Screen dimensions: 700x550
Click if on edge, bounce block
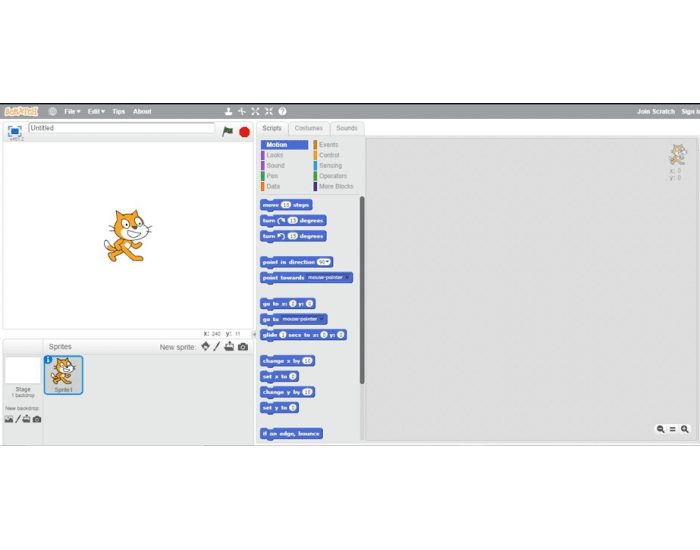point(291,433)
